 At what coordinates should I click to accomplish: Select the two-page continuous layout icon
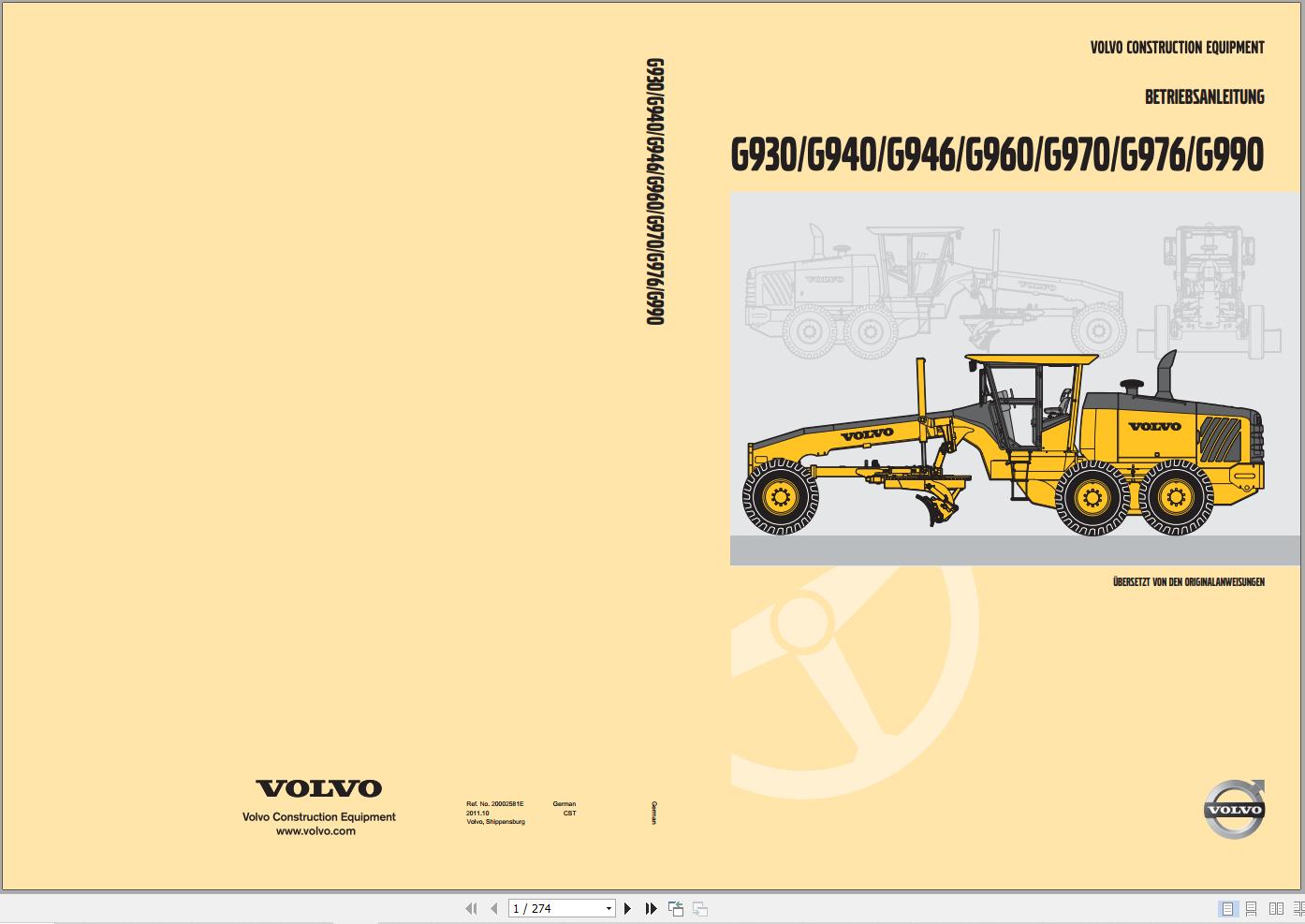[1299, 908]
